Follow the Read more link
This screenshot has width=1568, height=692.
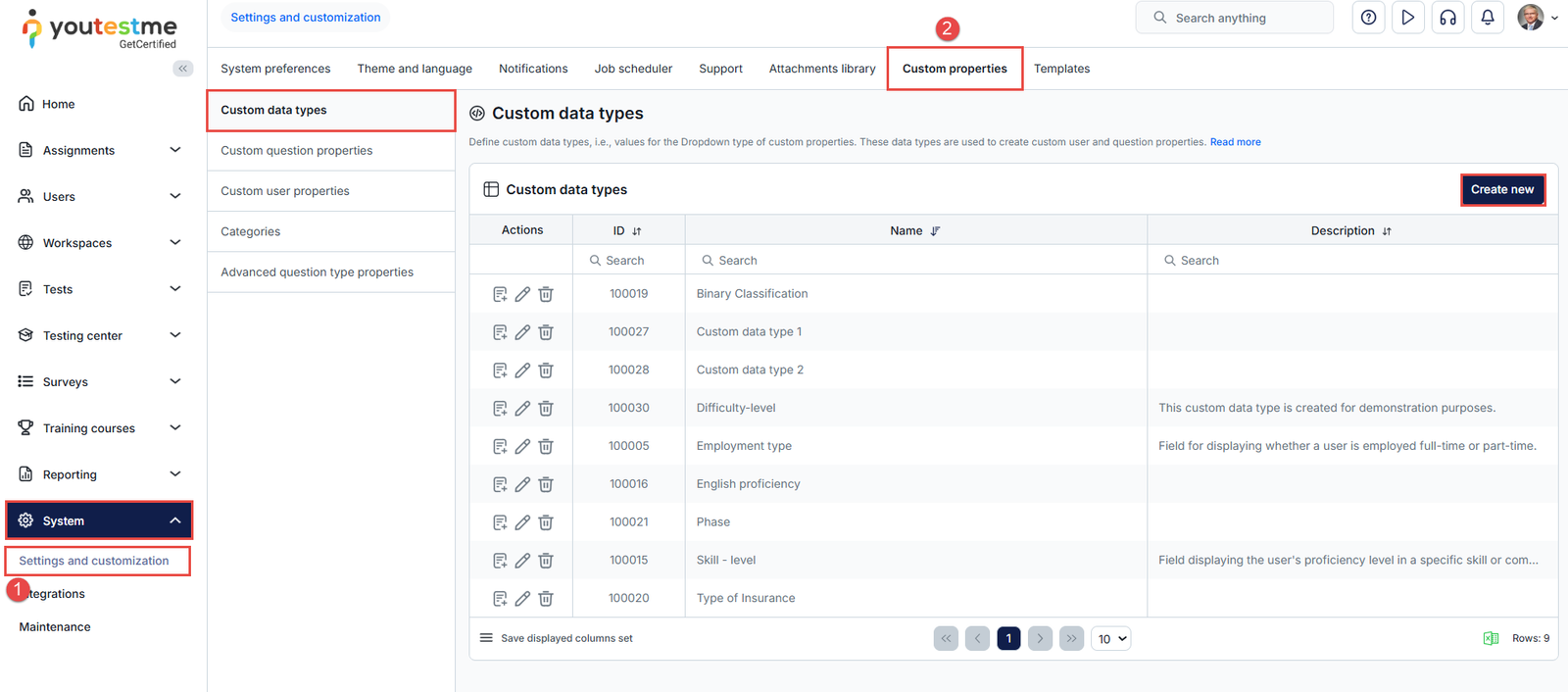[1235, 142]
